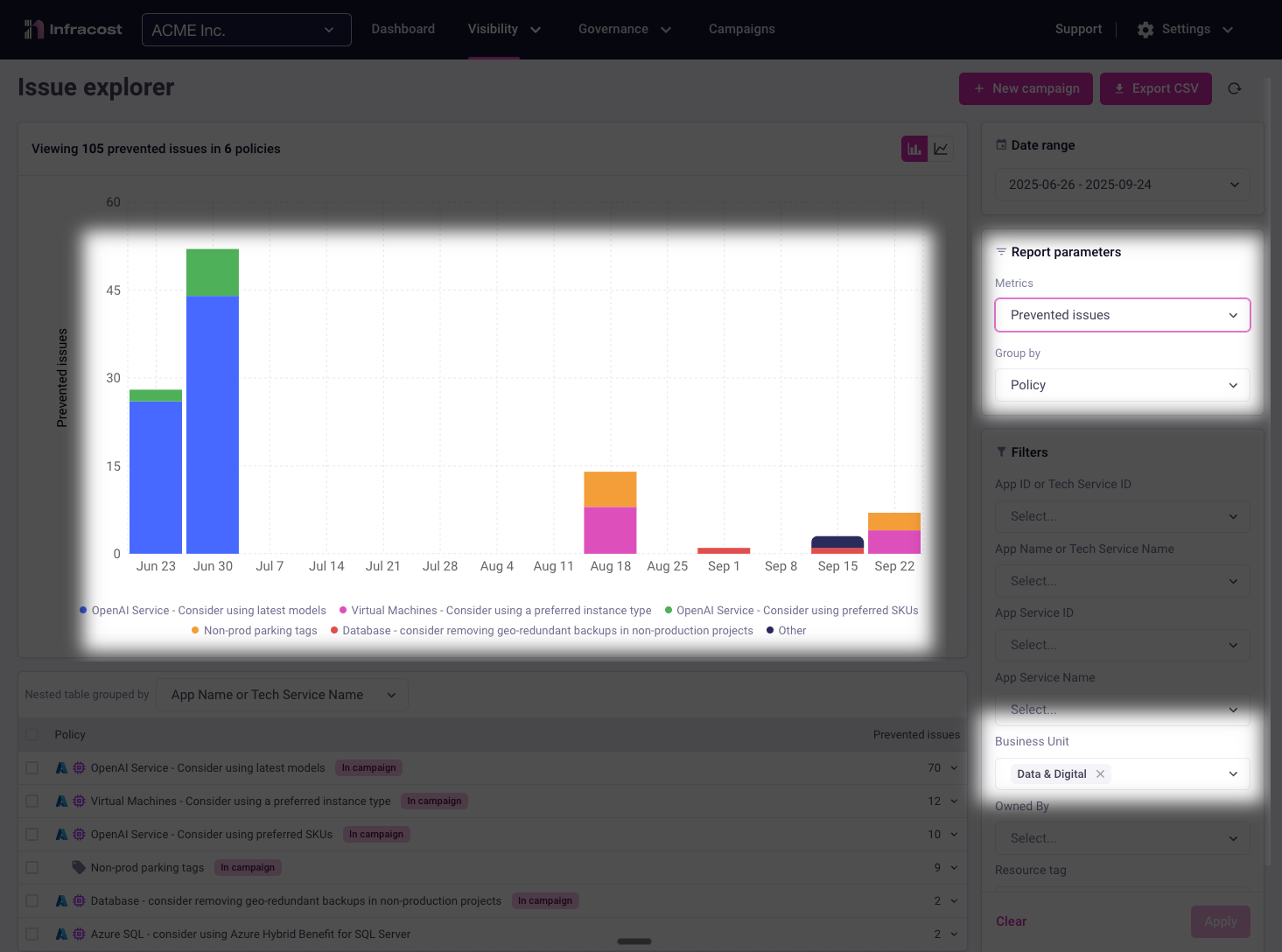1282x952 pixels.
Task: Toggle the select-all checkbox in table header
Action: 32,735
